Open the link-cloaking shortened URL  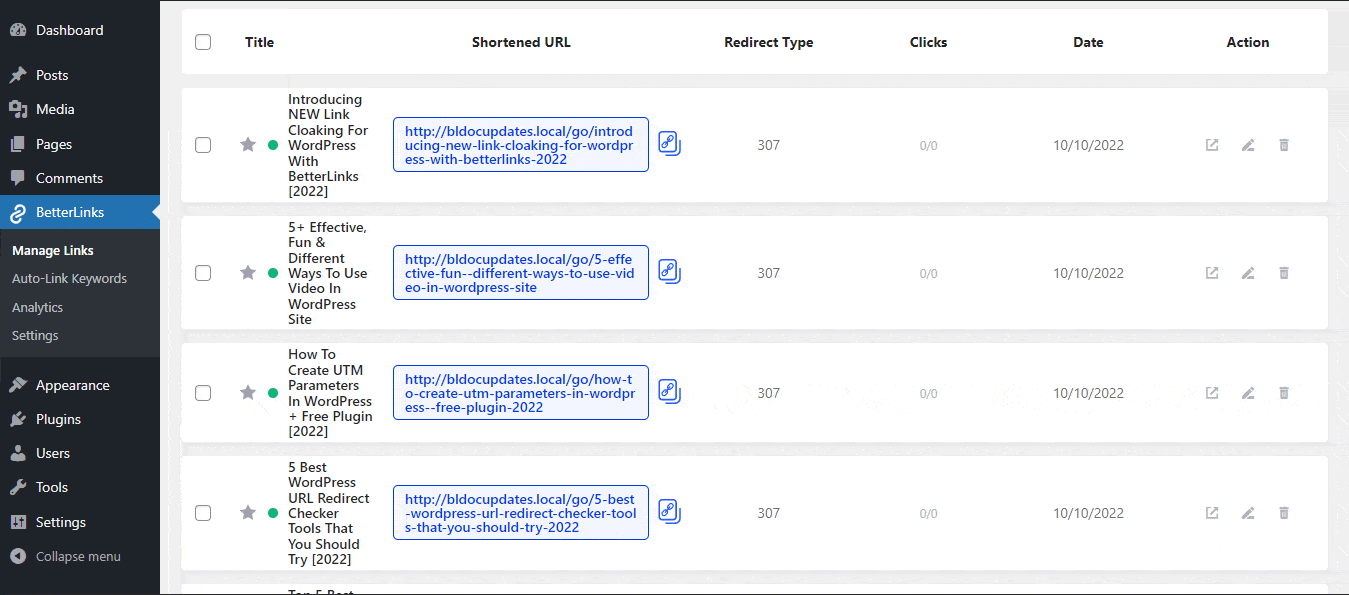point(520,144)
